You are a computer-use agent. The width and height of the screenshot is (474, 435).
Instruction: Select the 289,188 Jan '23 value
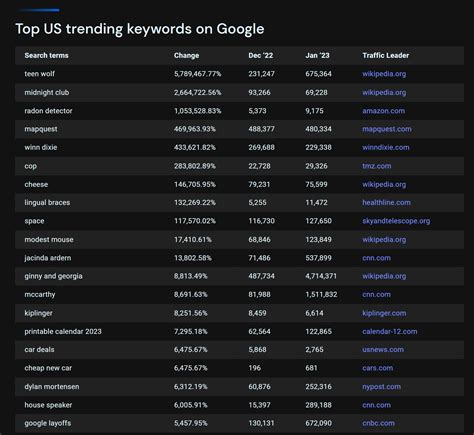pyautogui.click(x=318, y=405)
